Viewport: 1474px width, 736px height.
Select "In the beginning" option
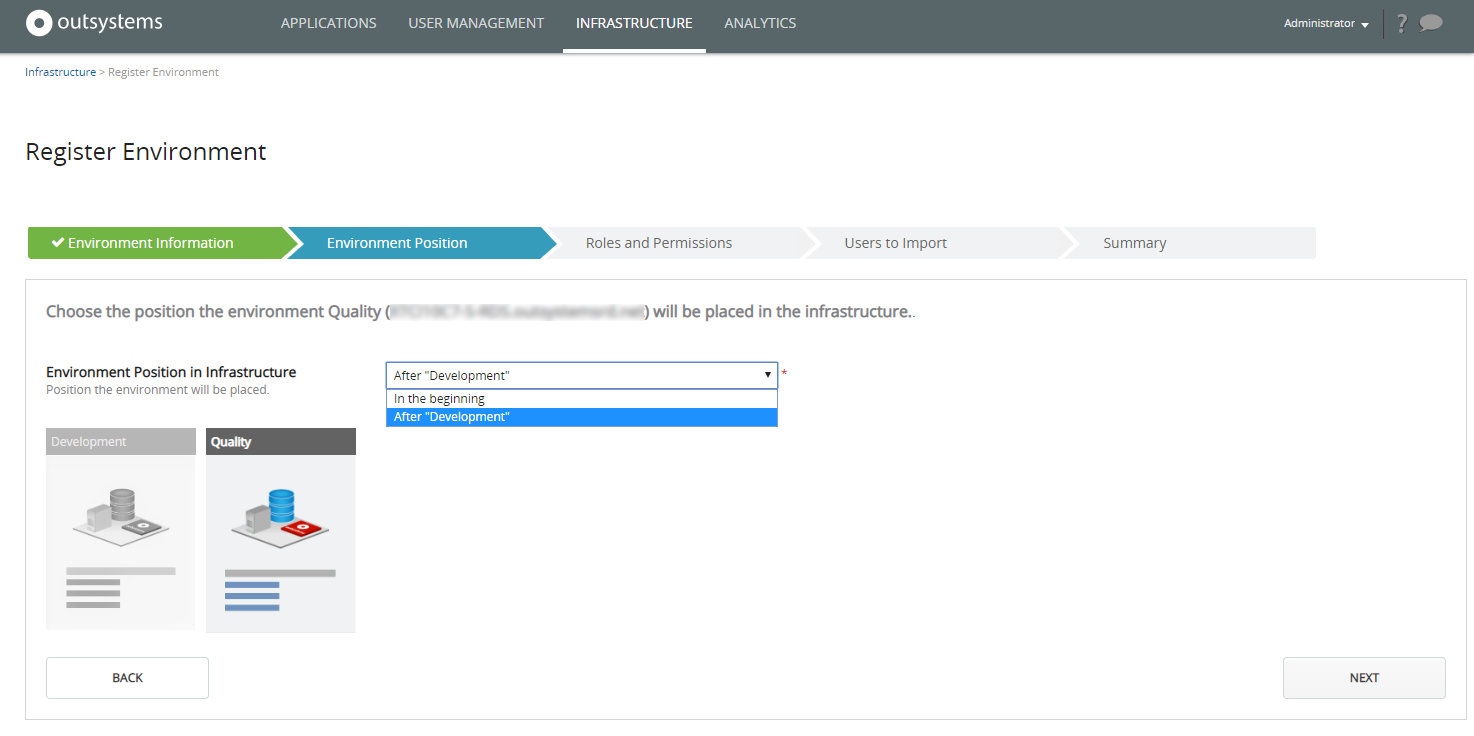point(440,397)
